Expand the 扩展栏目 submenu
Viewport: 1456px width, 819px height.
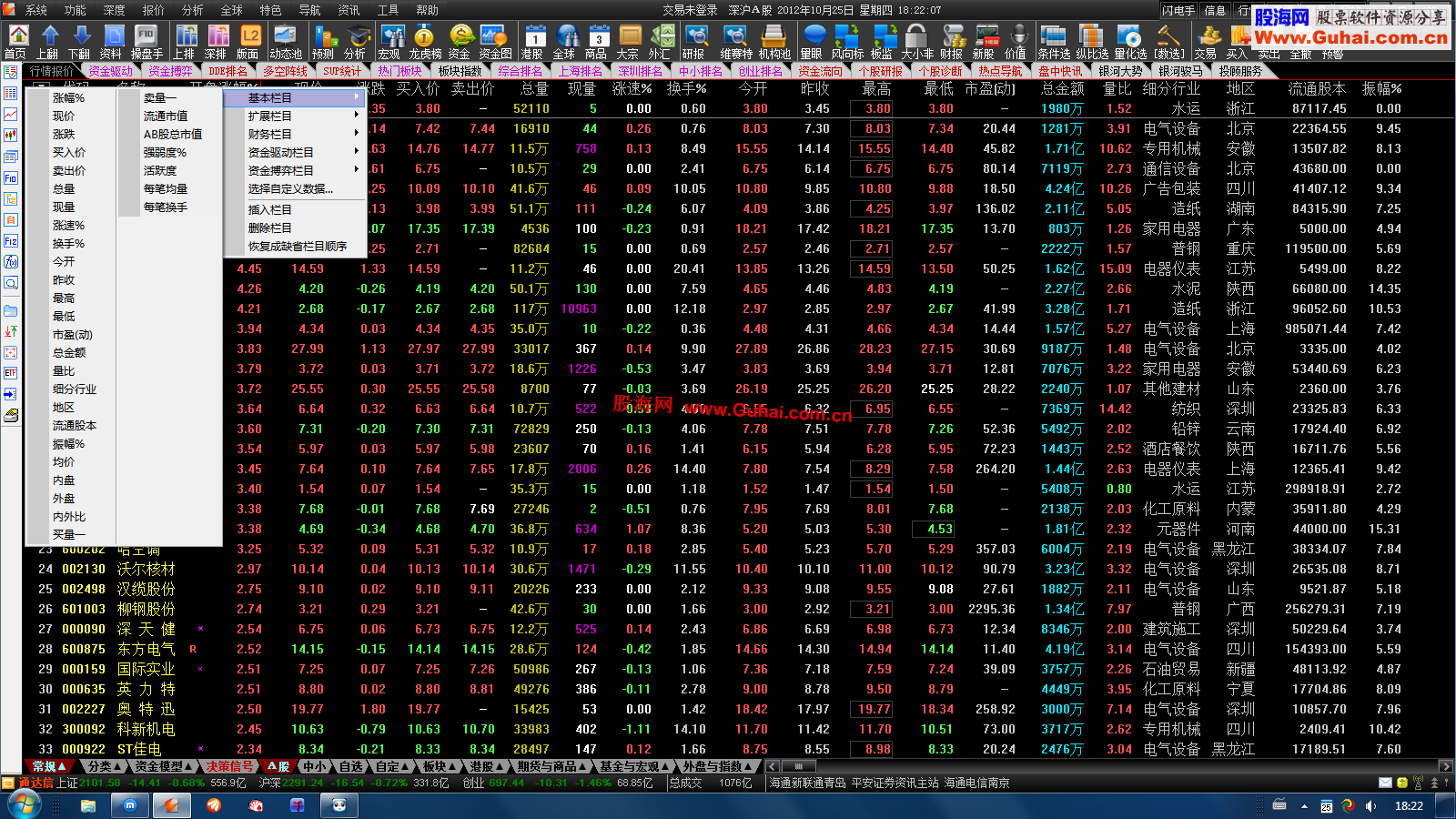click(x=296, y=116)
